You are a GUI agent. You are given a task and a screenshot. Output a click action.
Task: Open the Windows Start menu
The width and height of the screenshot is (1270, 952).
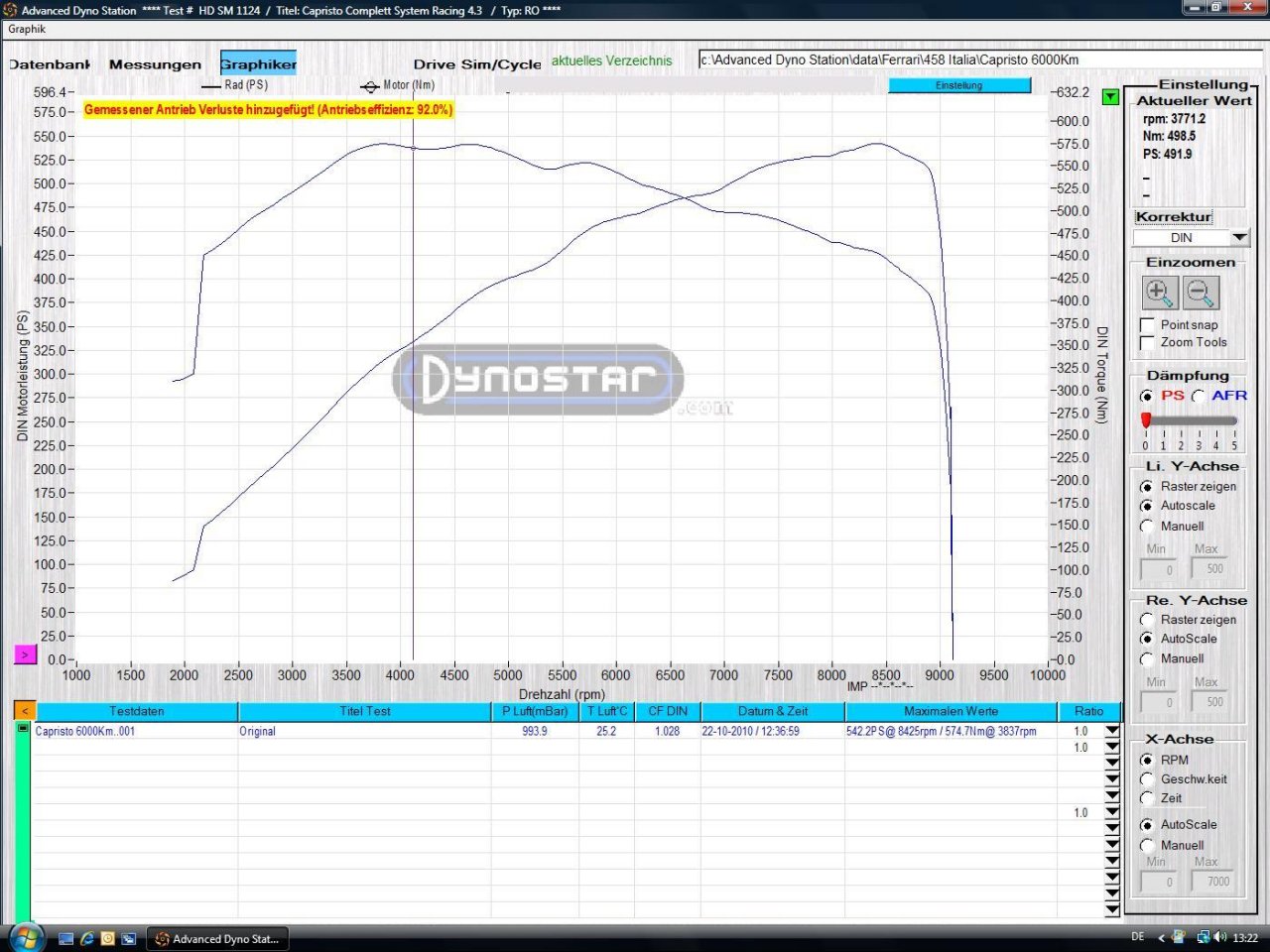[x=25, y=937]
